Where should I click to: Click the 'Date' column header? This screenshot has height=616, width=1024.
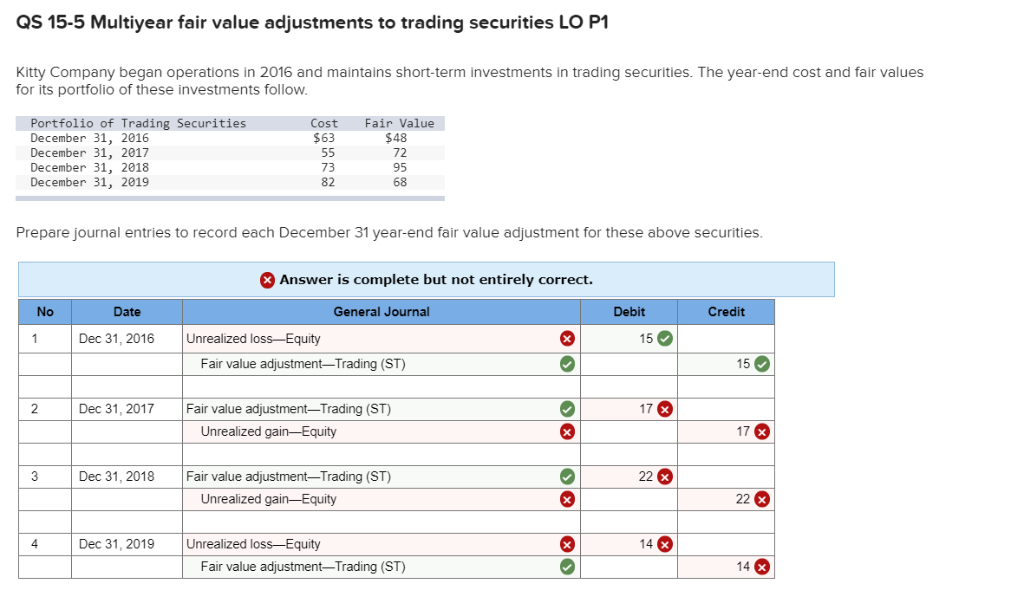coord(127,312)
